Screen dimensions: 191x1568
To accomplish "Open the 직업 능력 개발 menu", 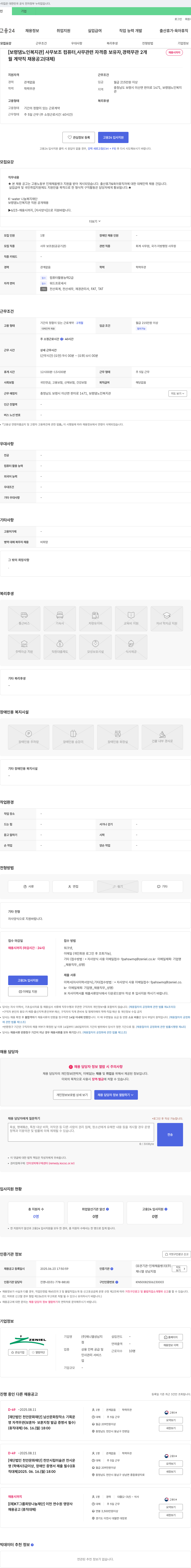I will [x=130, y=31].
